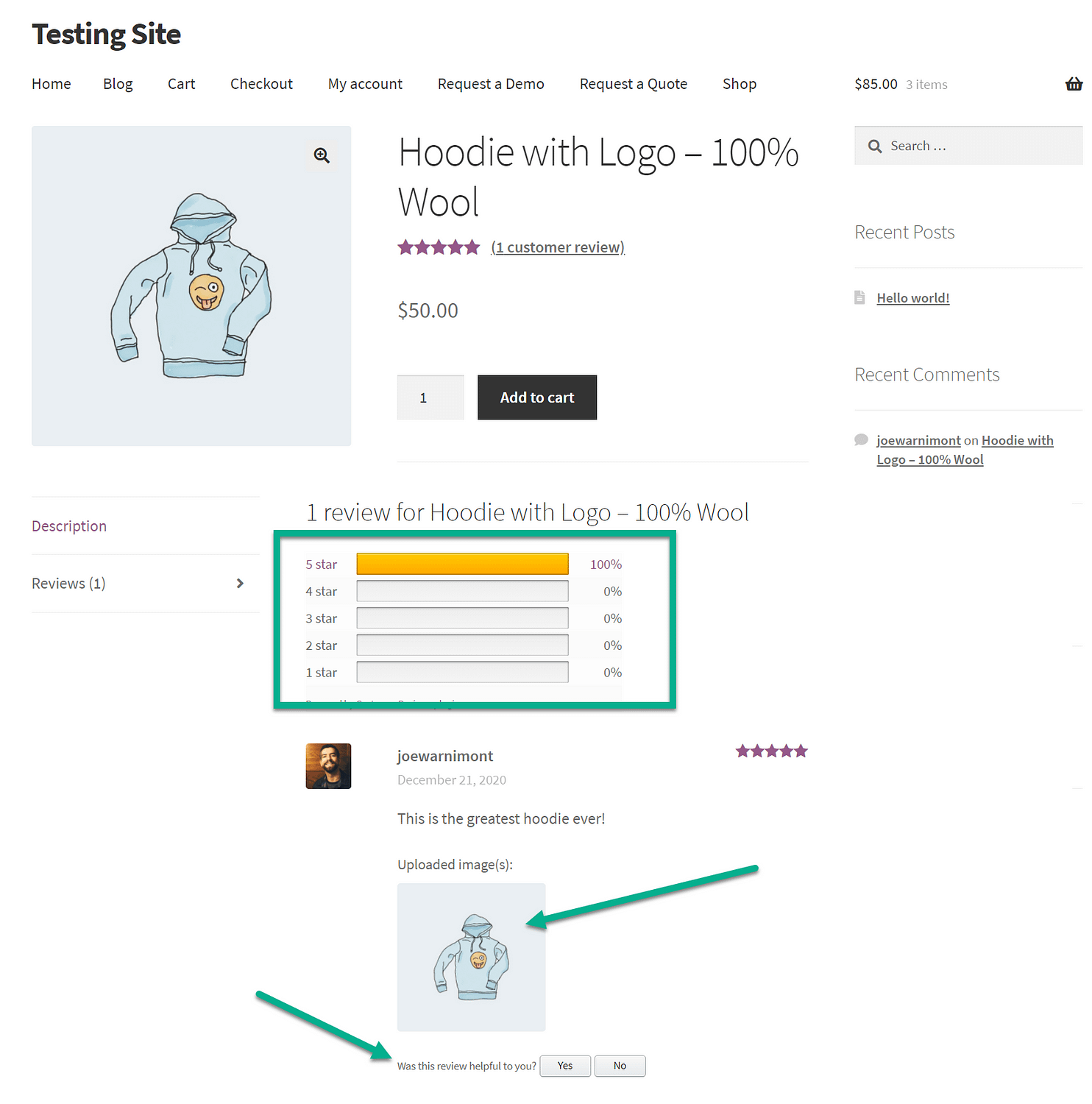This screenshot has height=1104, width=1092.
Task: Click the 1 star label
Action: coord(322,673)
